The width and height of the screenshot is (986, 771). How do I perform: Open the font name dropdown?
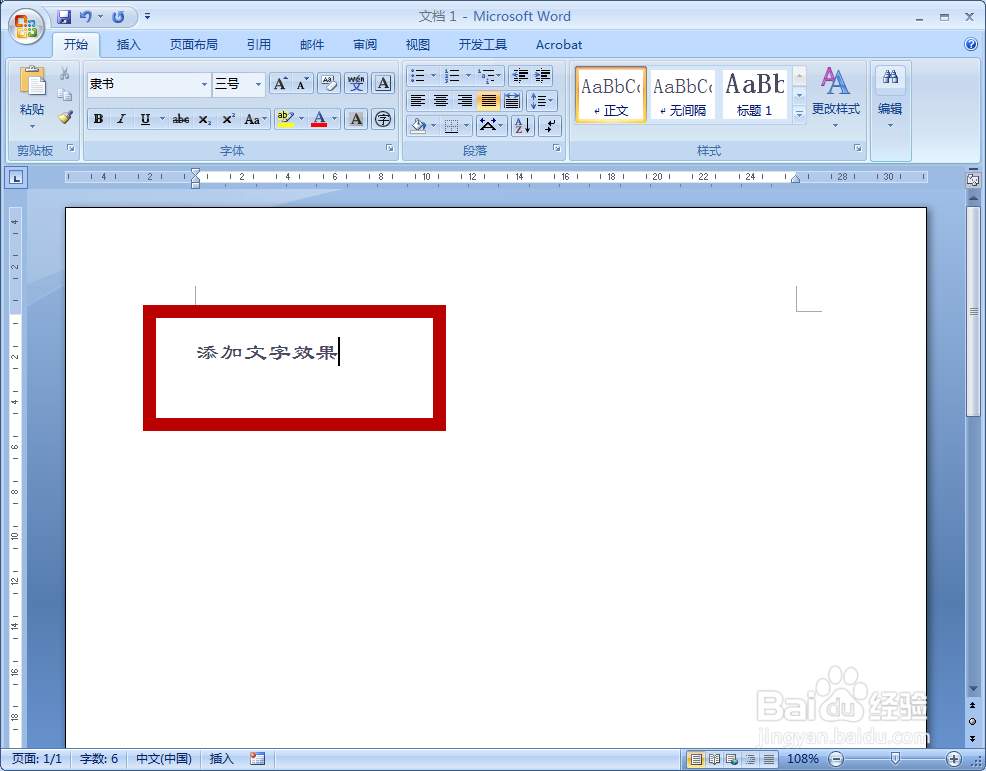coord(207,84)
